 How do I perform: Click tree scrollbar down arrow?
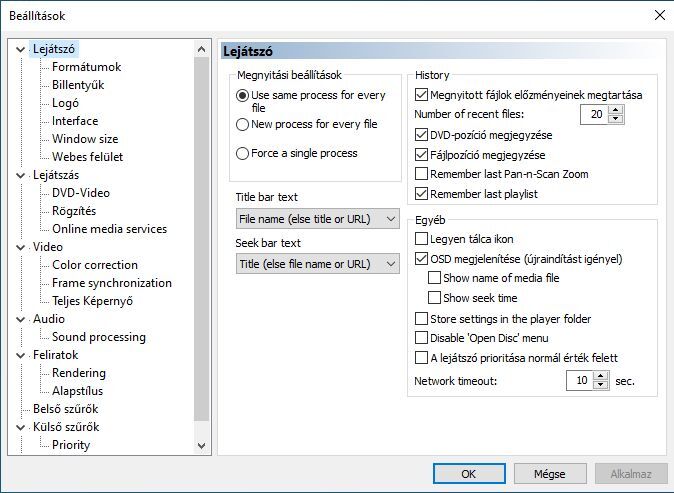point(201,446)
